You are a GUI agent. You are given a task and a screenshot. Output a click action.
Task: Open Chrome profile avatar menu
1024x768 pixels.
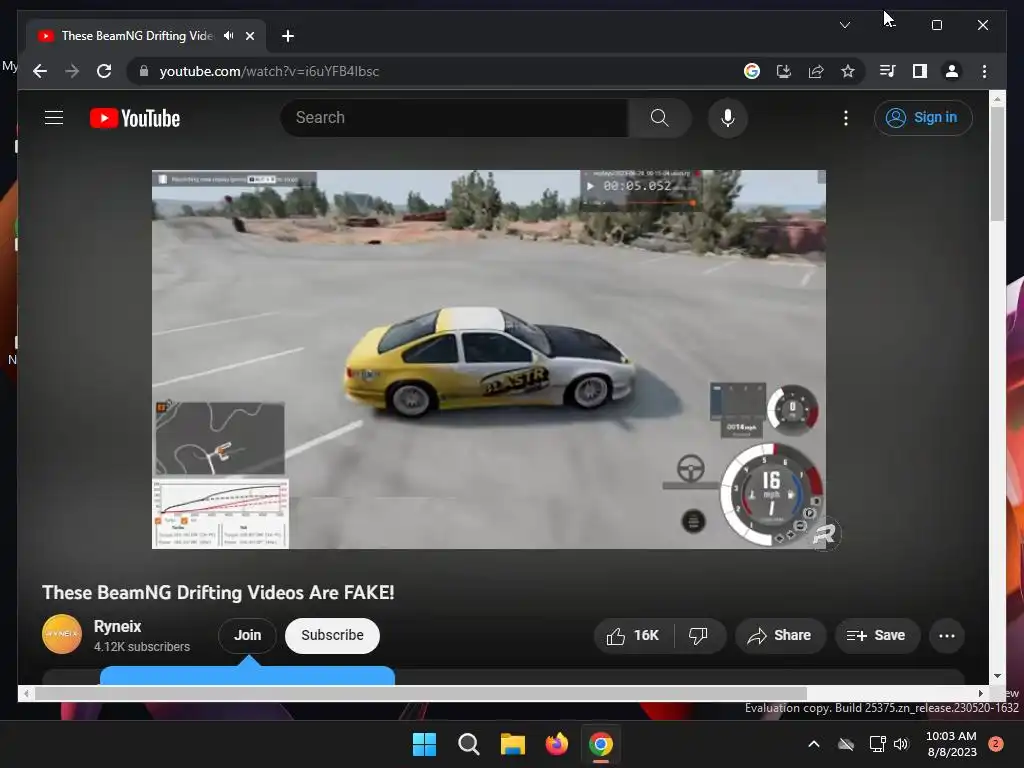952,71
